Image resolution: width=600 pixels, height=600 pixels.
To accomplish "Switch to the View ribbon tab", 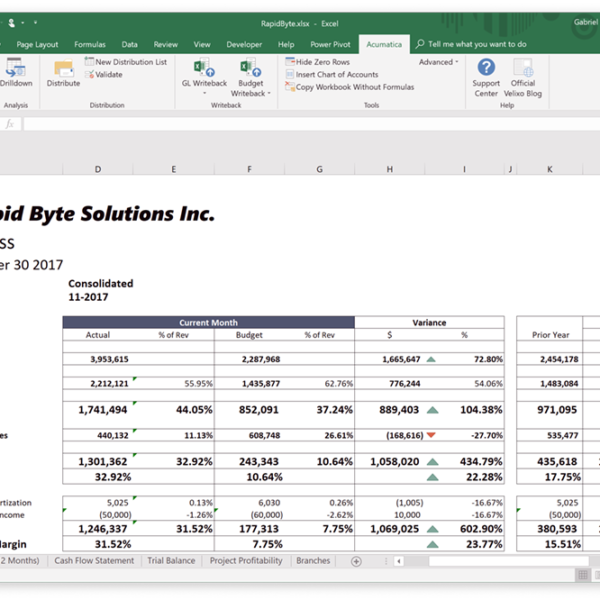I will 202,44.
